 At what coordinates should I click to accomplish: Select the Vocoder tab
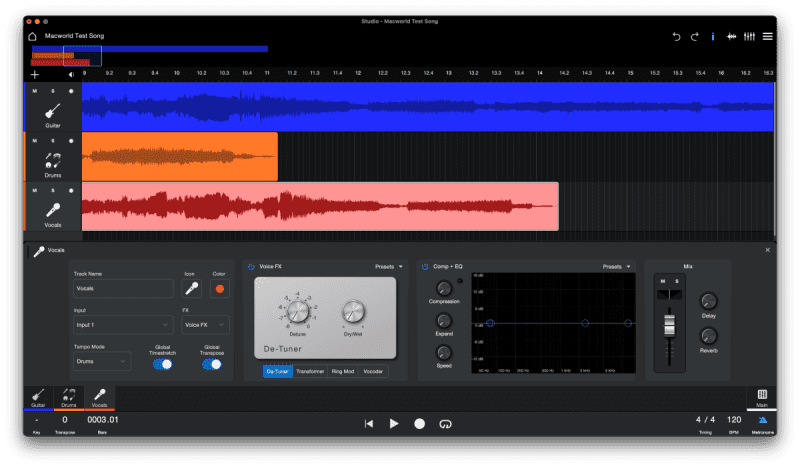372,371
